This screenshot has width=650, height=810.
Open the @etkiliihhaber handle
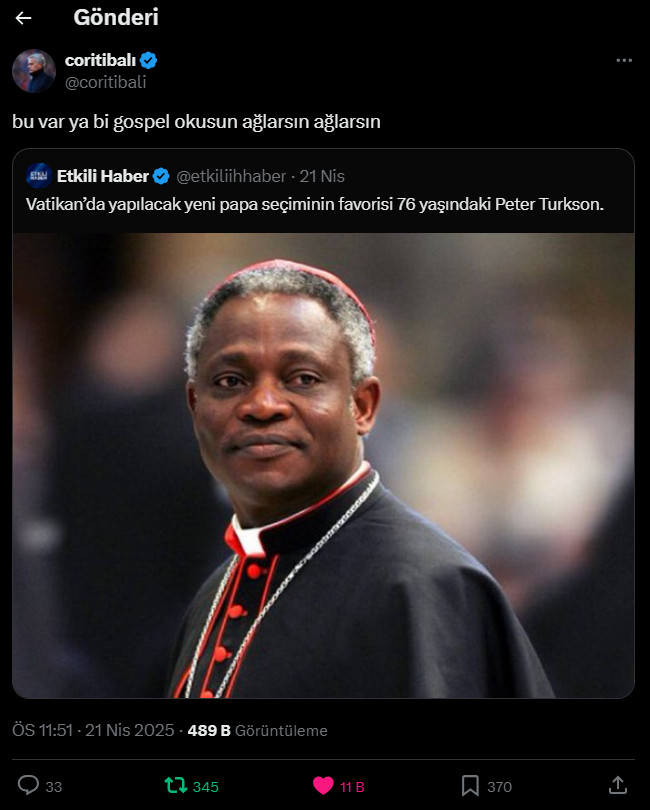(231, 176)
